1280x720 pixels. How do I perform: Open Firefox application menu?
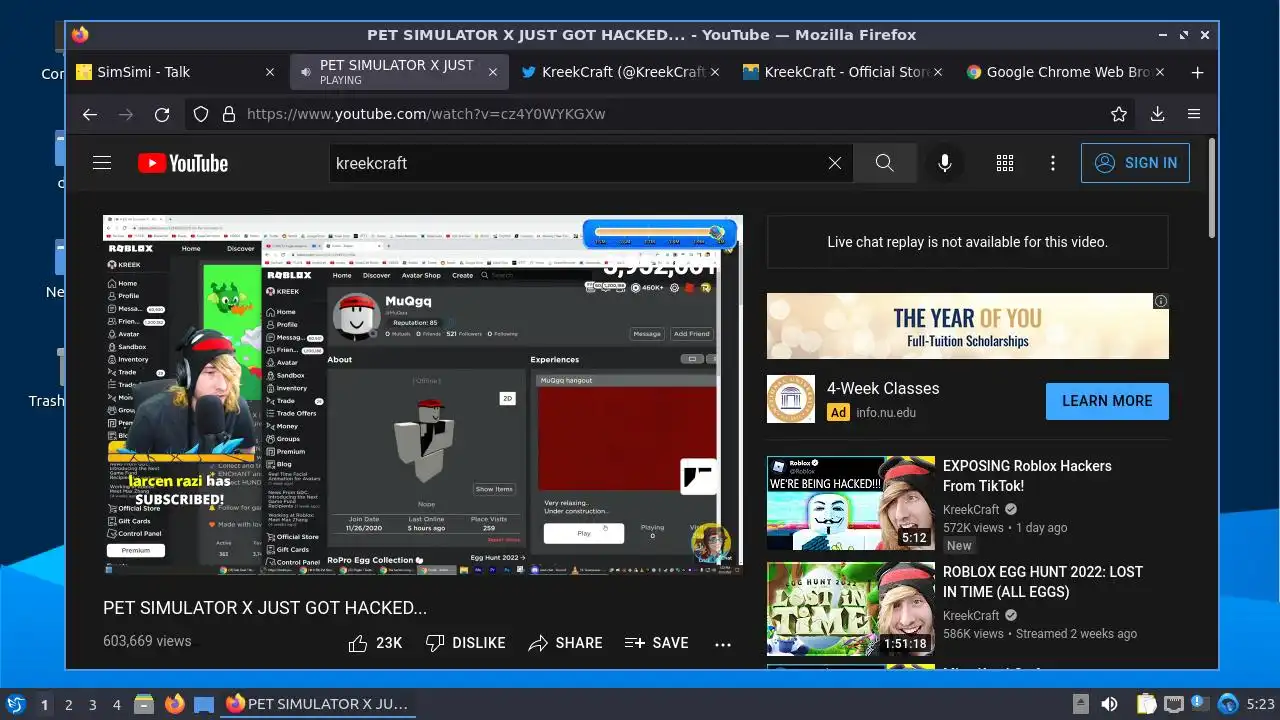(x=1193, y=114)
